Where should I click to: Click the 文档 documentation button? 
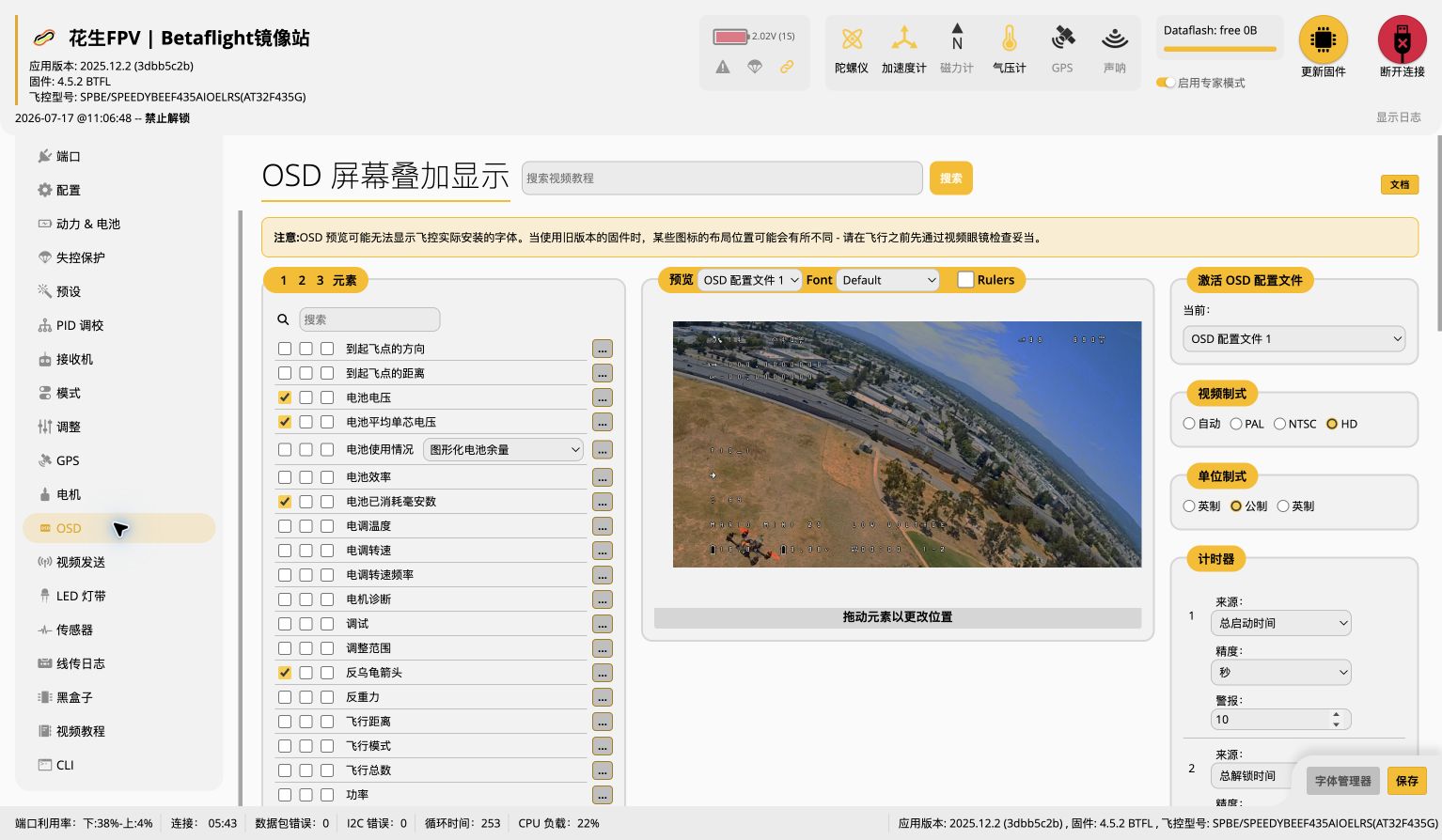coord(1400,184)
